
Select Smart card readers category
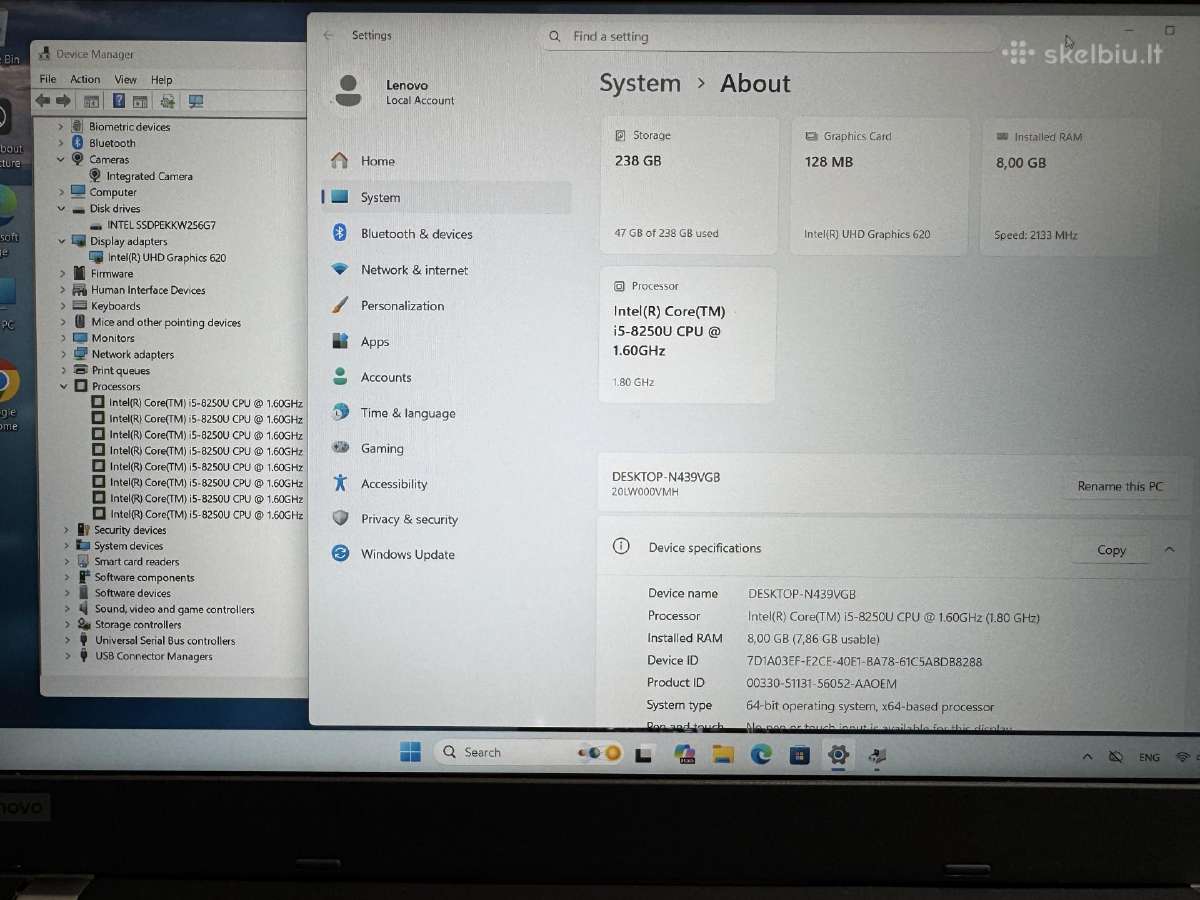pyautogui.click(x=137, y=562)
